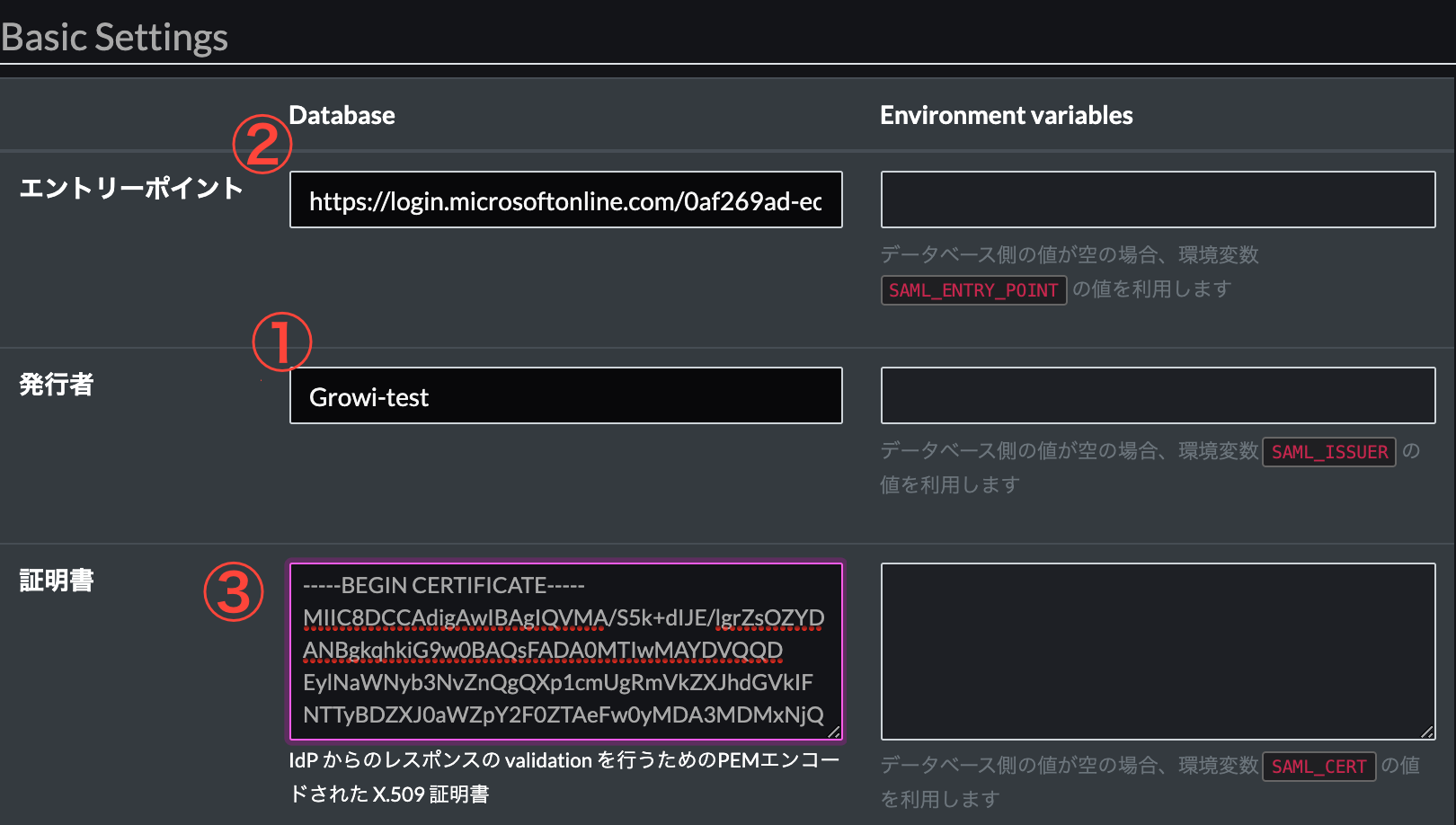
Task: Click the empty environment variable field for 発行者
Action: 1158,395
